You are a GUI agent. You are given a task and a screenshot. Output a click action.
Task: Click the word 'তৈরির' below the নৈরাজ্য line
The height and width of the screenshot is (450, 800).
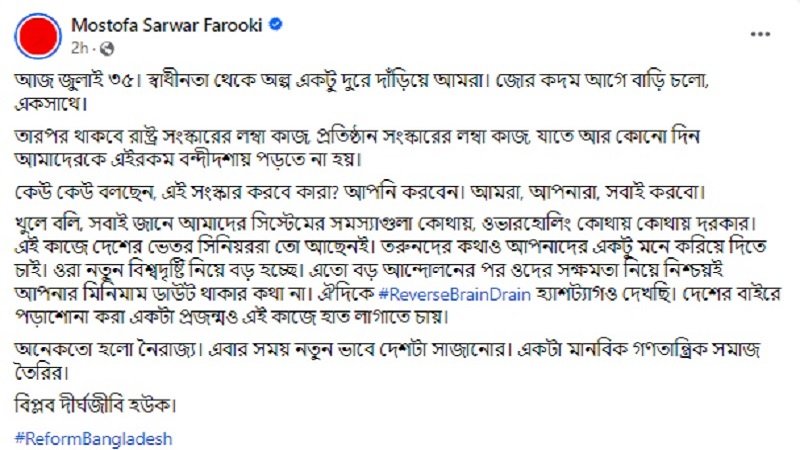click(x=41, y=373)
